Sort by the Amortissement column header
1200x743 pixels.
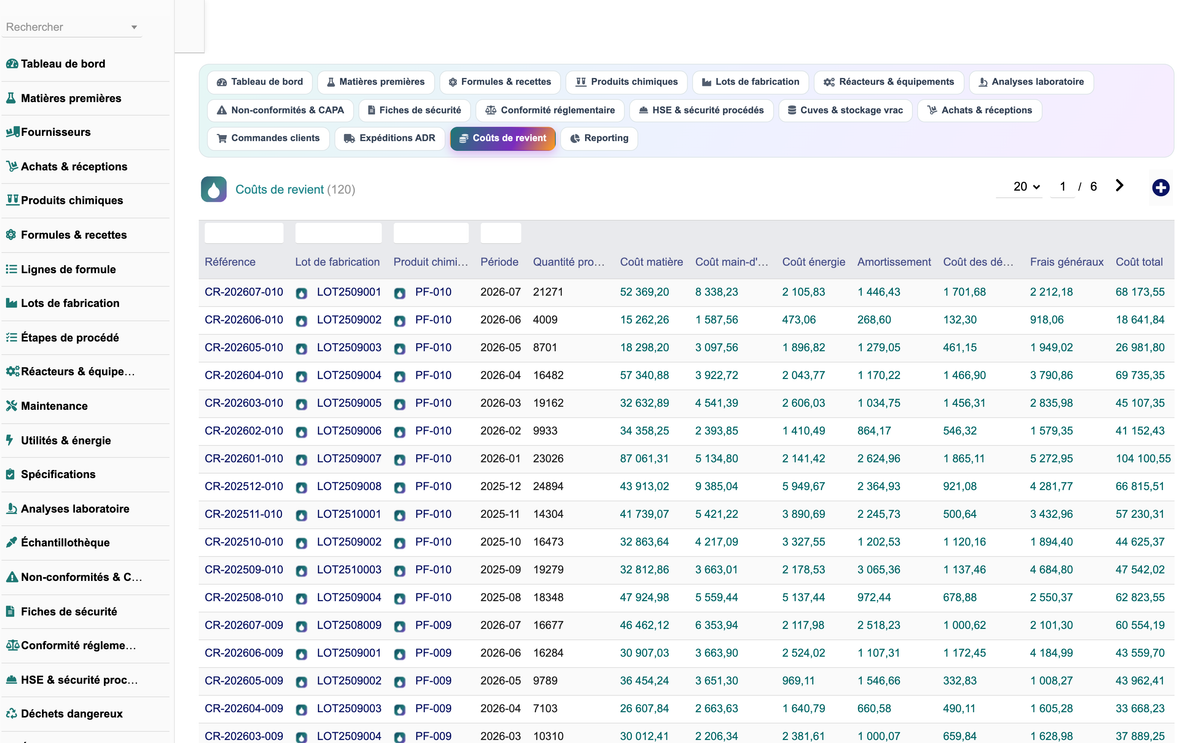pyautogui.click(x=894, y=262)
